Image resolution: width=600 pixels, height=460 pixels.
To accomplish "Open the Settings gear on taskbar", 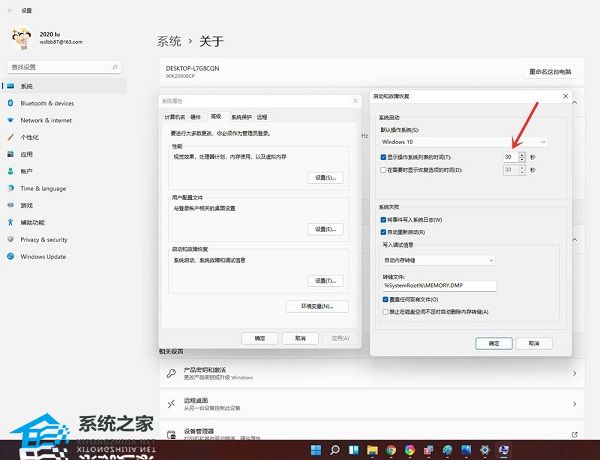I will click(485, 450).
